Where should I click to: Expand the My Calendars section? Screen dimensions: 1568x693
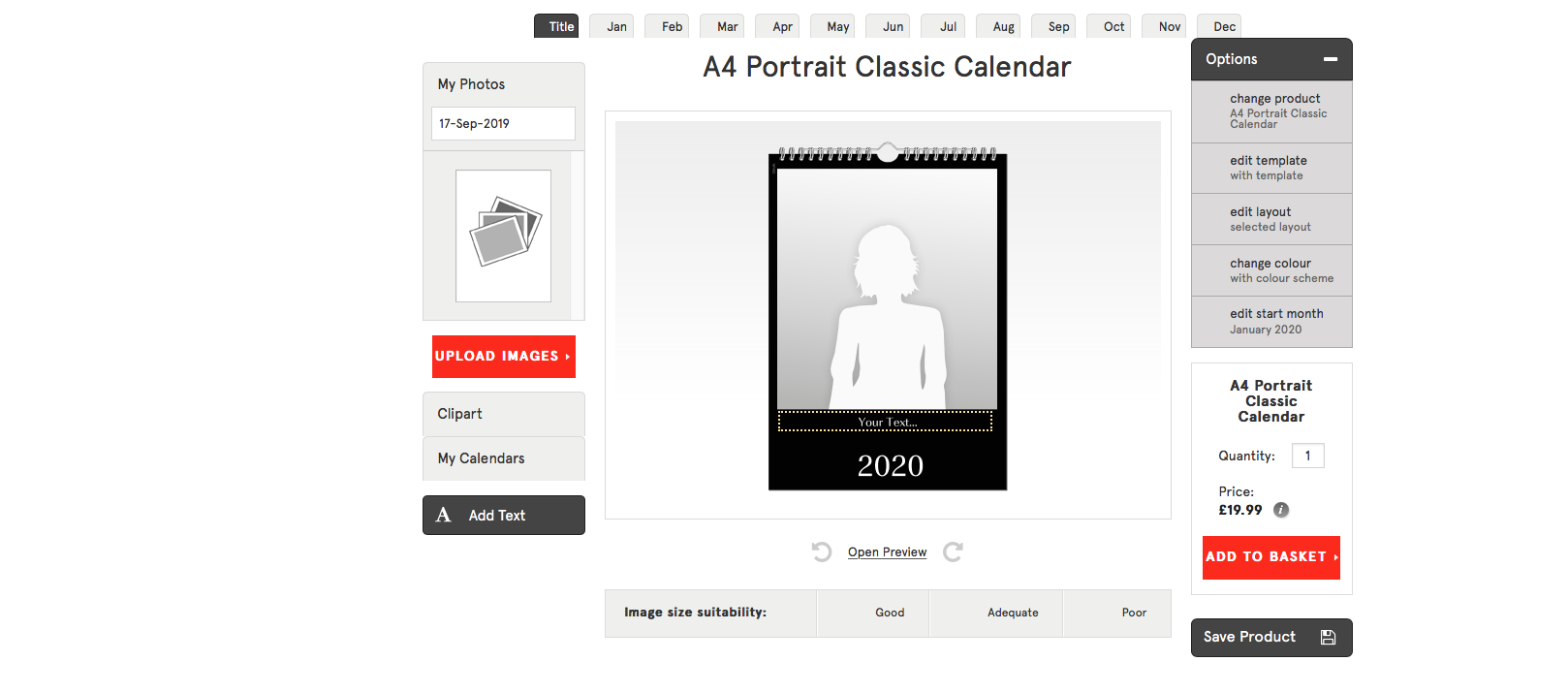click(503, 458)
